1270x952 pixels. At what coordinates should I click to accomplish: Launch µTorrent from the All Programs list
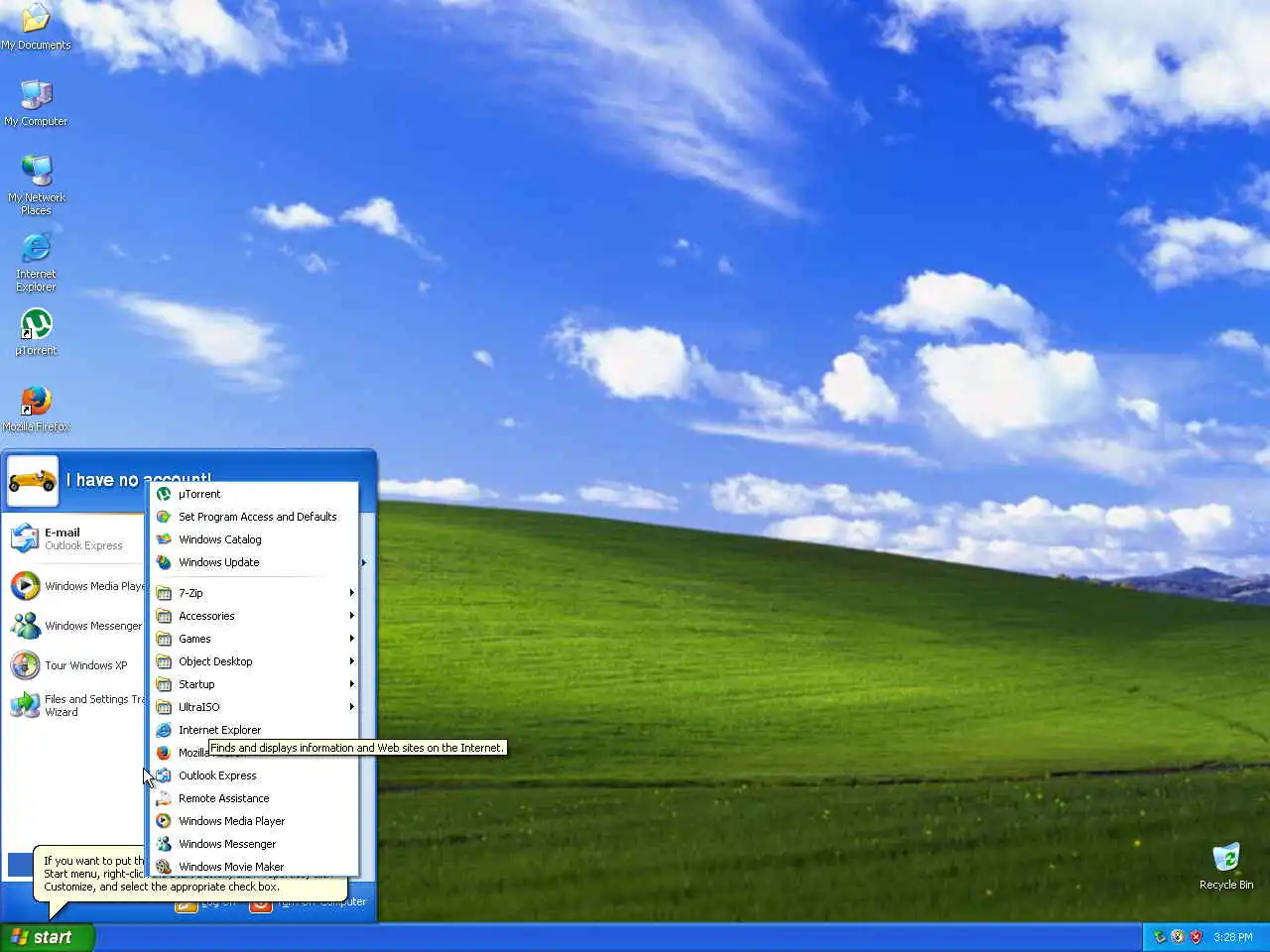pyautogui.click(x=253, y=494)
